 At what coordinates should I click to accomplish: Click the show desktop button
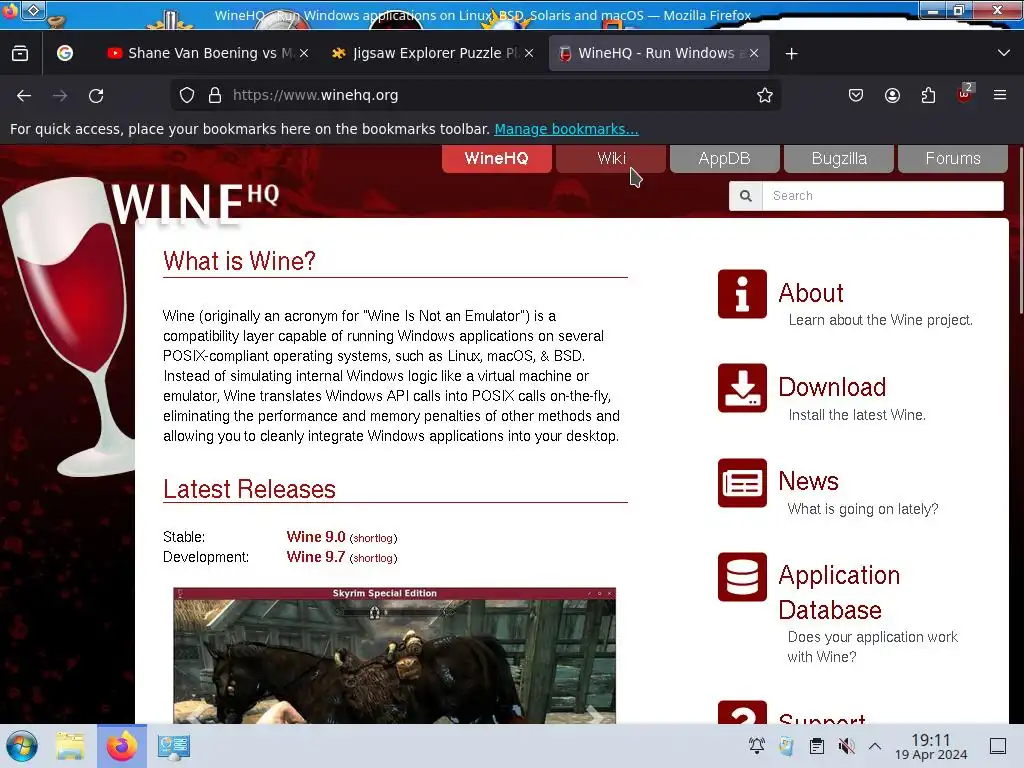(x=998, y=746)
